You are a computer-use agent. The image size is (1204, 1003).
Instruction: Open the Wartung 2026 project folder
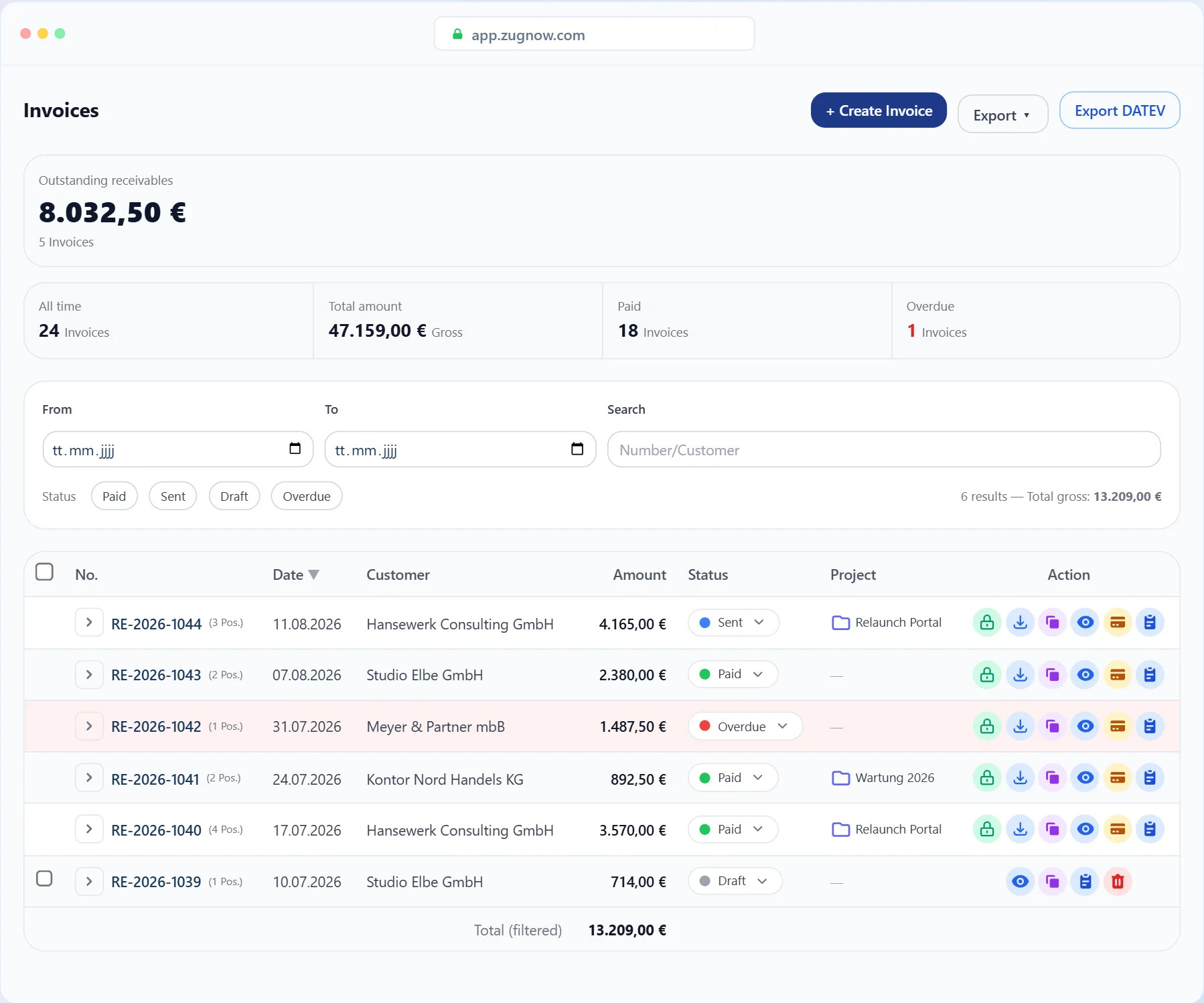click(x=883, y=778)
